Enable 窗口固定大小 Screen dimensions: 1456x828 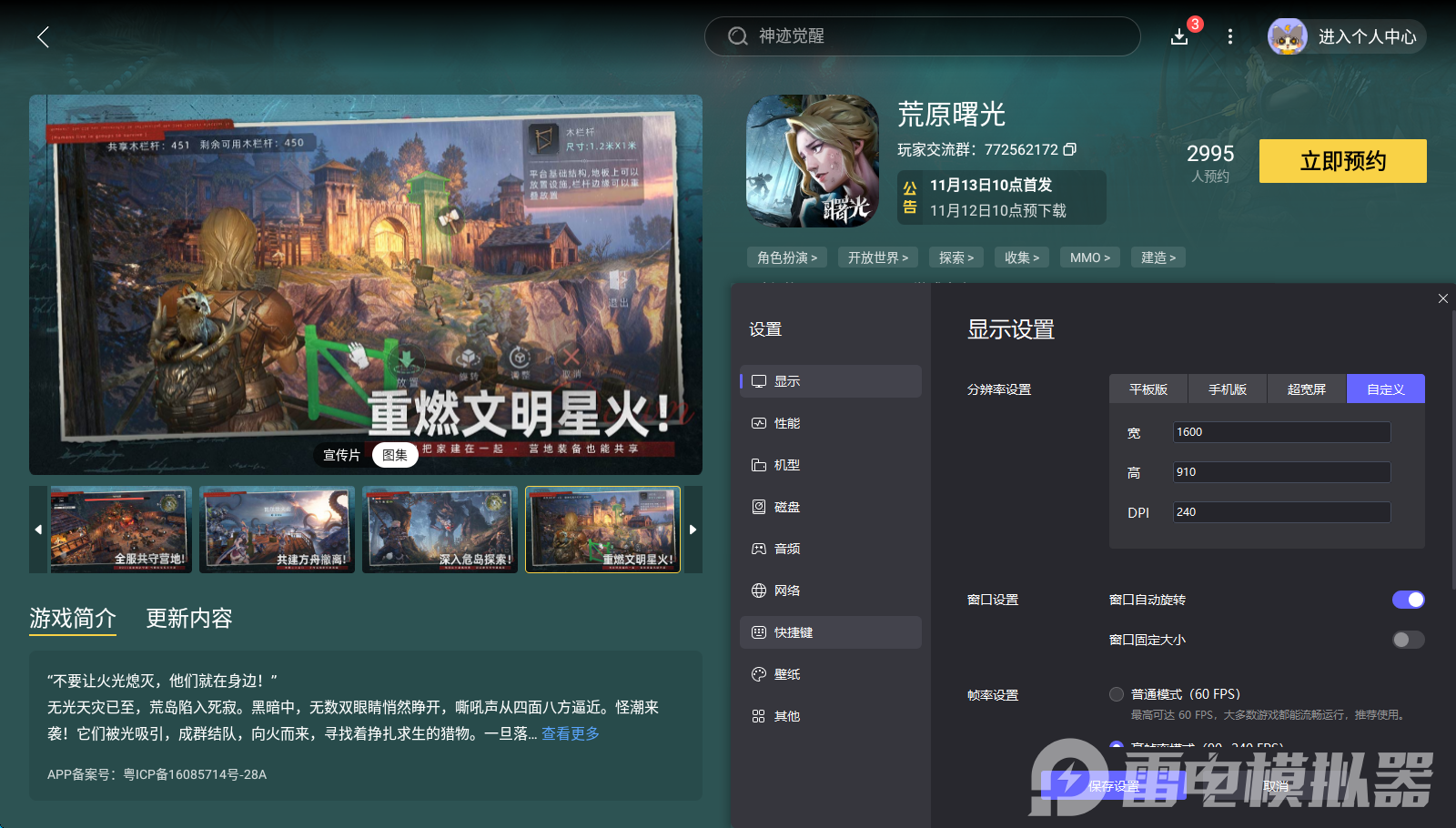click(x=1408, y=640)
